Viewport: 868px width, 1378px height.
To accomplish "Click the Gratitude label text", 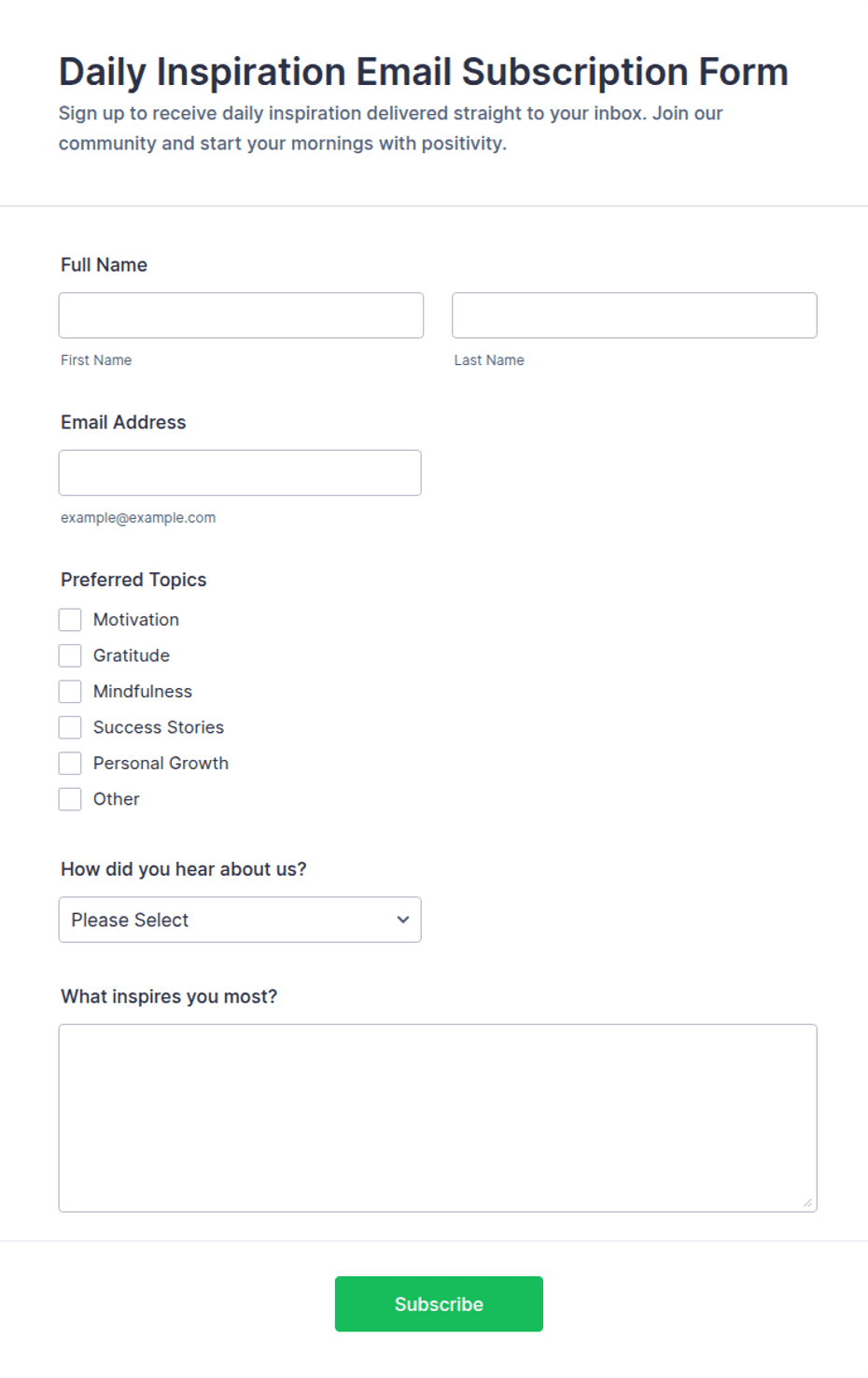I will click(132, 655).
